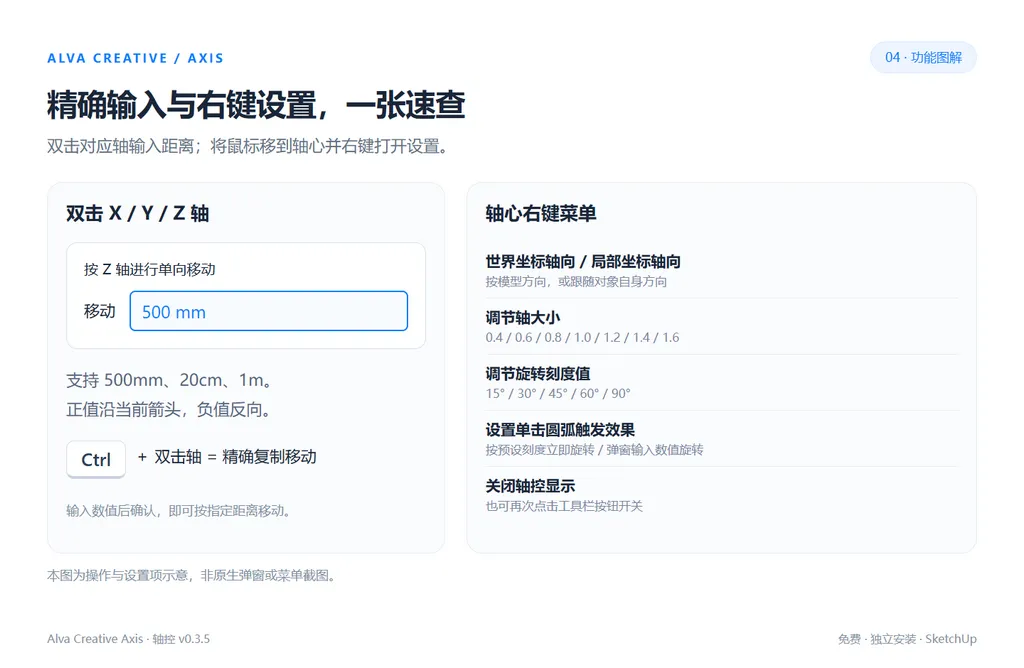This screenshot has width=1024, height=668.
Task: Click the 输入数值后确认，即可按指定距离移动。 note
Action: [x=178, y=511]
